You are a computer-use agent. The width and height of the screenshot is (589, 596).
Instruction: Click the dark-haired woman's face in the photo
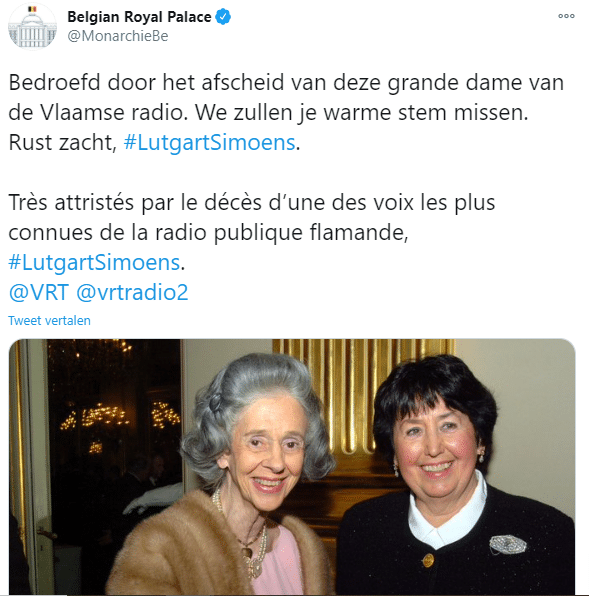tap(437, 450)
